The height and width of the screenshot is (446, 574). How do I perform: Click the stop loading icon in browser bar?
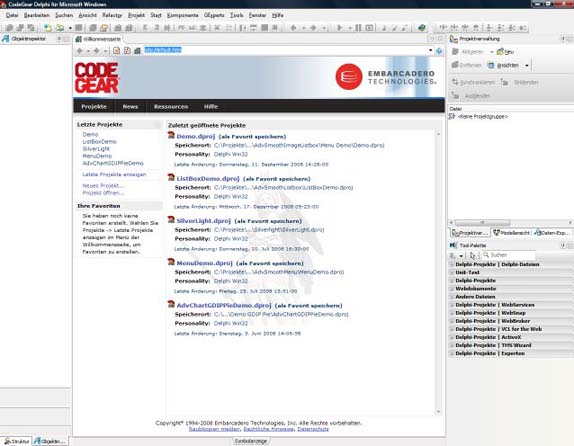click(x=116, y=51)
